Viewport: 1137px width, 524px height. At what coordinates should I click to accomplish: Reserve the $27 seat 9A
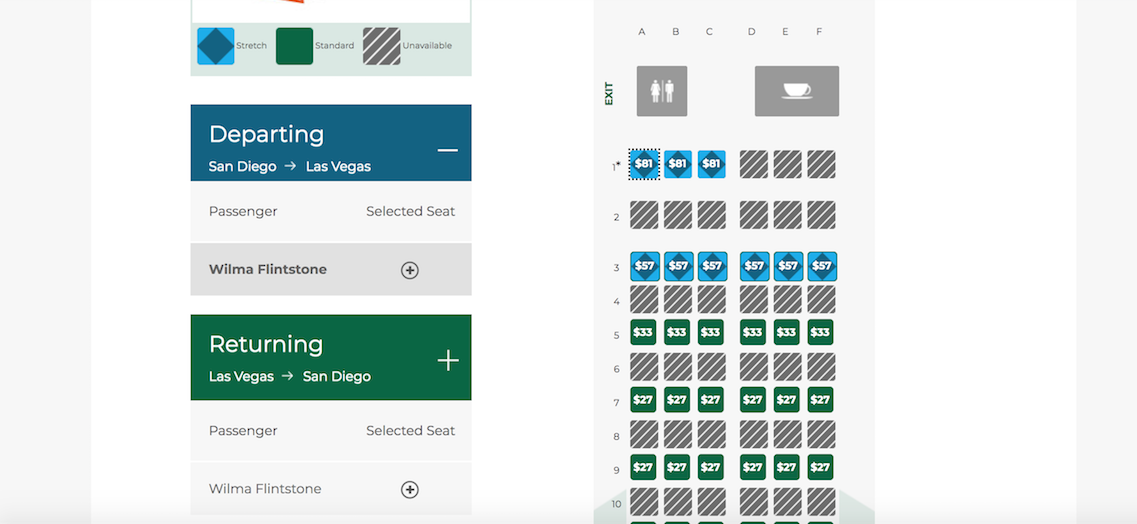click(x=643, y=467)
